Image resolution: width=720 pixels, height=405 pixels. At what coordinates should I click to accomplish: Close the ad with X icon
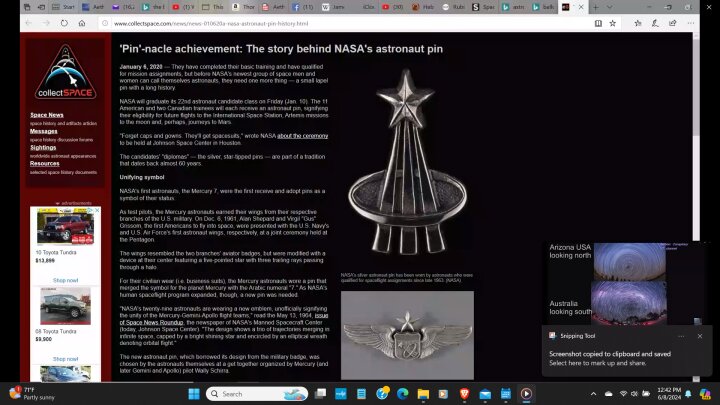point(97,210)
